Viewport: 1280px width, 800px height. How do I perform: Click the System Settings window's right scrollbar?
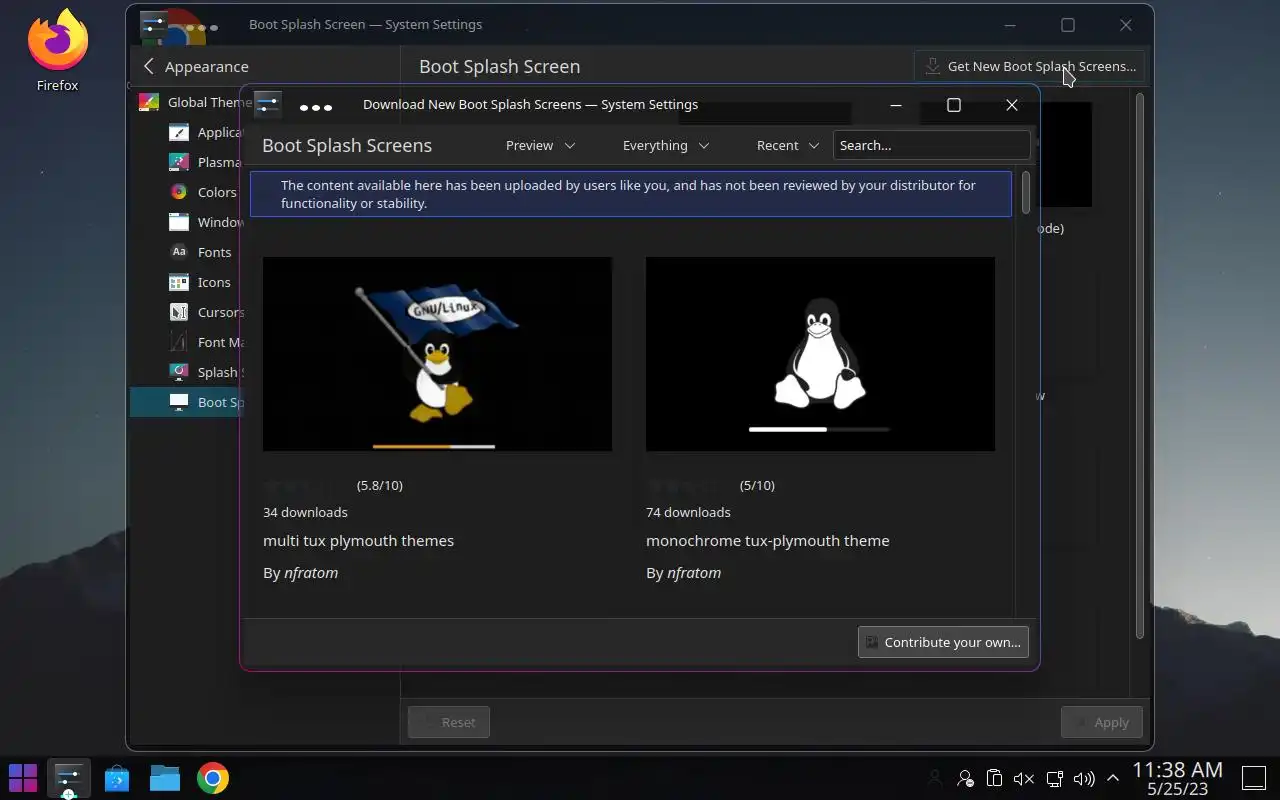[1139, 365]
